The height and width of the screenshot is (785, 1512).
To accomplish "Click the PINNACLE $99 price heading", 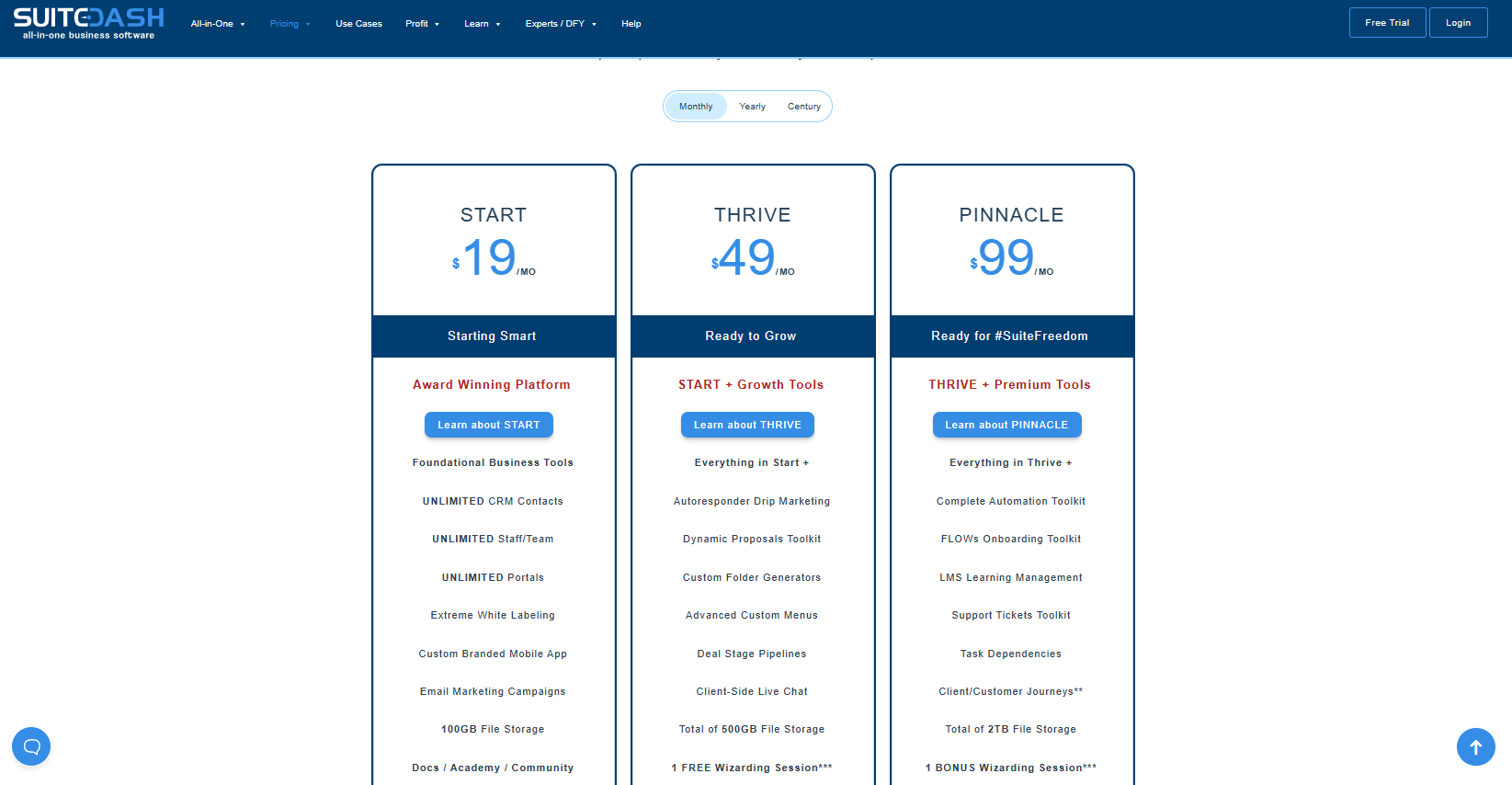I will 1011,256.
